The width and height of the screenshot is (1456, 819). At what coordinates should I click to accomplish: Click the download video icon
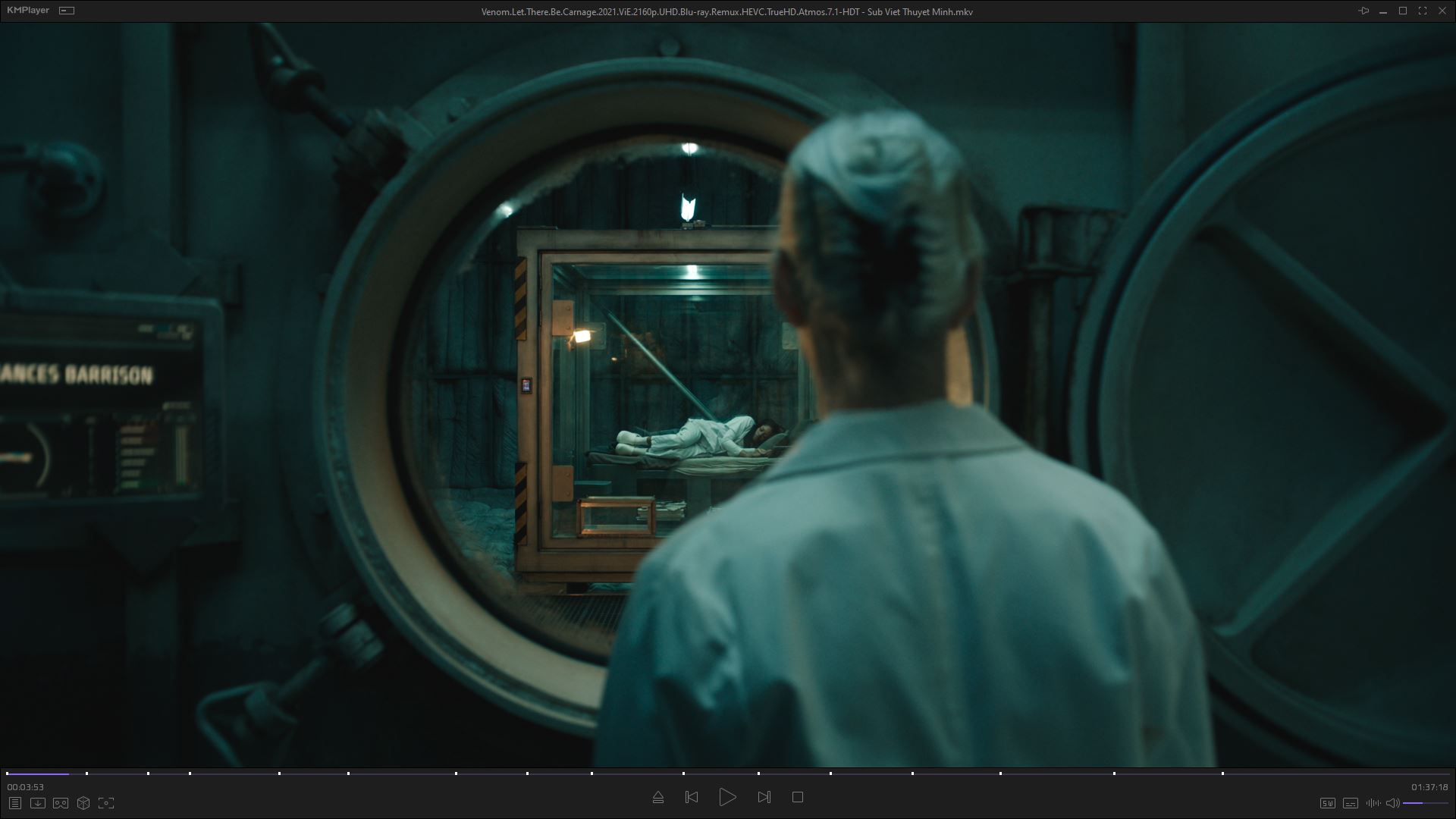pyautogui.click(x=37, y=803)
